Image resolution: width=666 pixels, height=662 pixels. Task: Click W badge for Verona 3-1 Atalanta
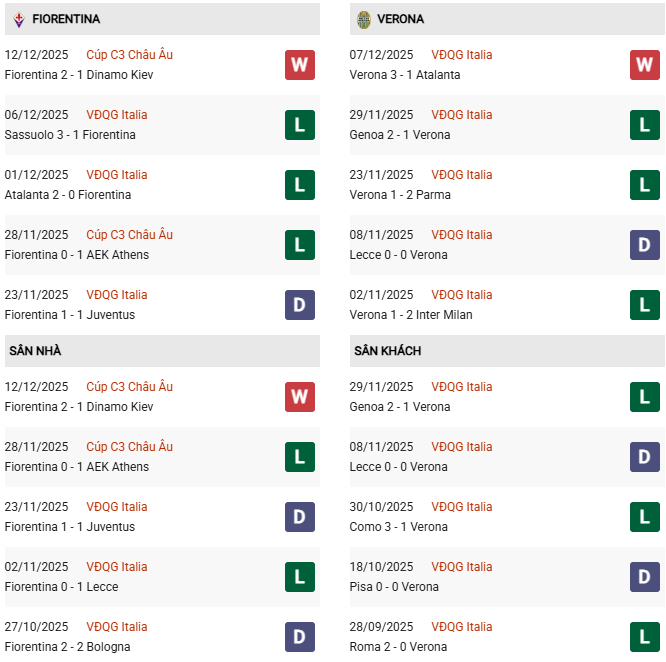[645, 65]
